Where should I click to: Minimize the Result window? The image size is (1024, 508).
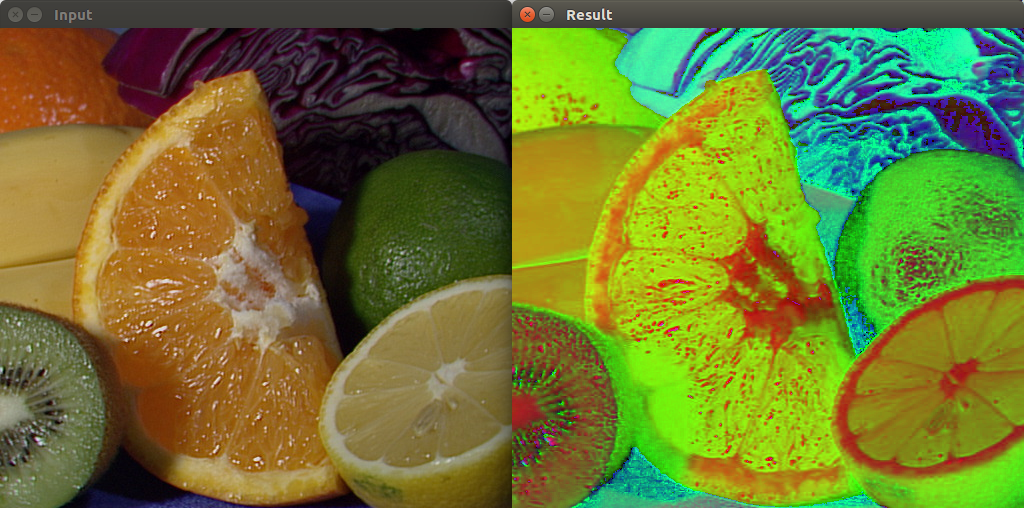pyautogui.click(x=546, y=14)
